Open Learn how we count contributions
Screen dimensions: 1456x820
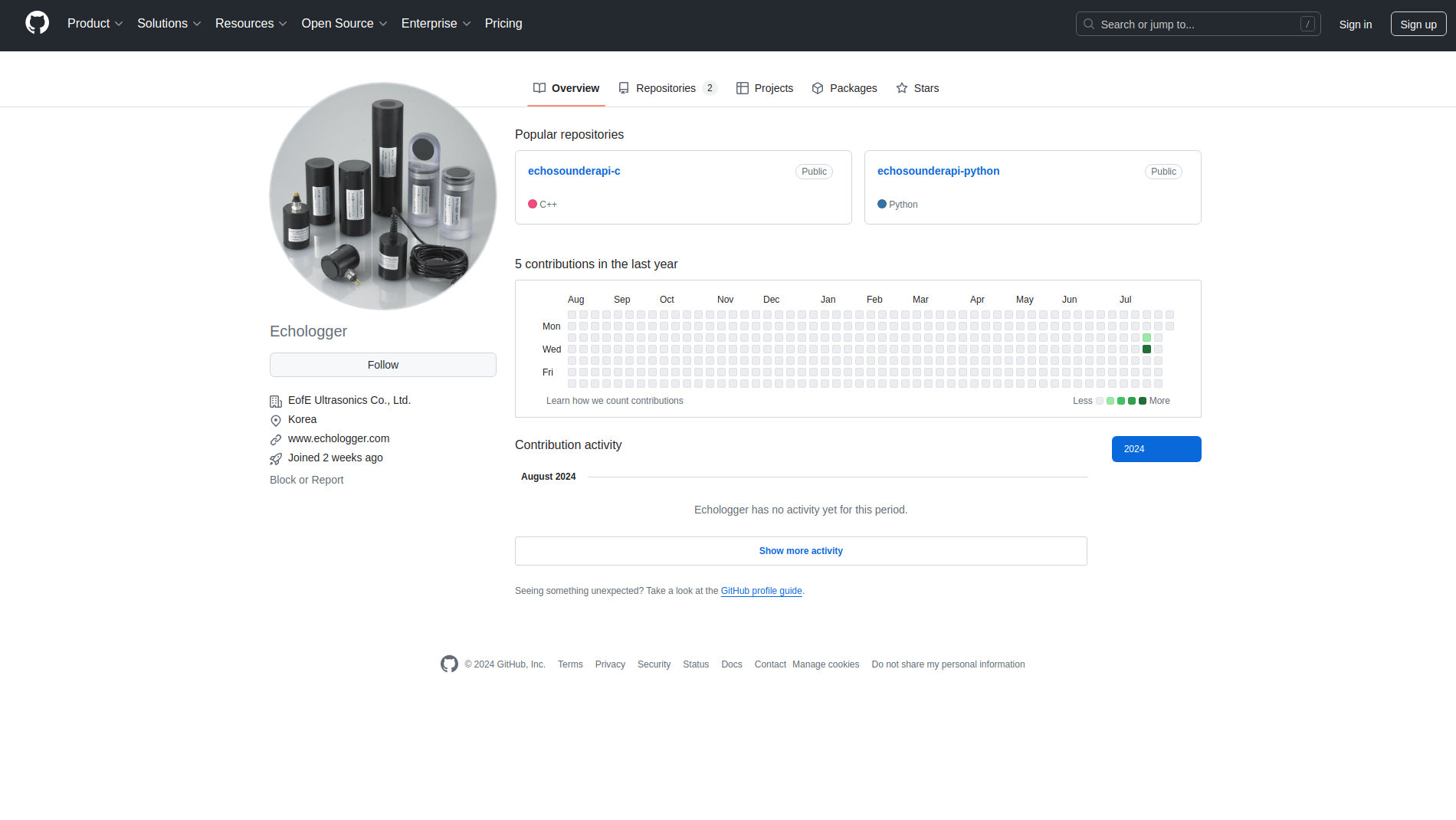(615, 401)
